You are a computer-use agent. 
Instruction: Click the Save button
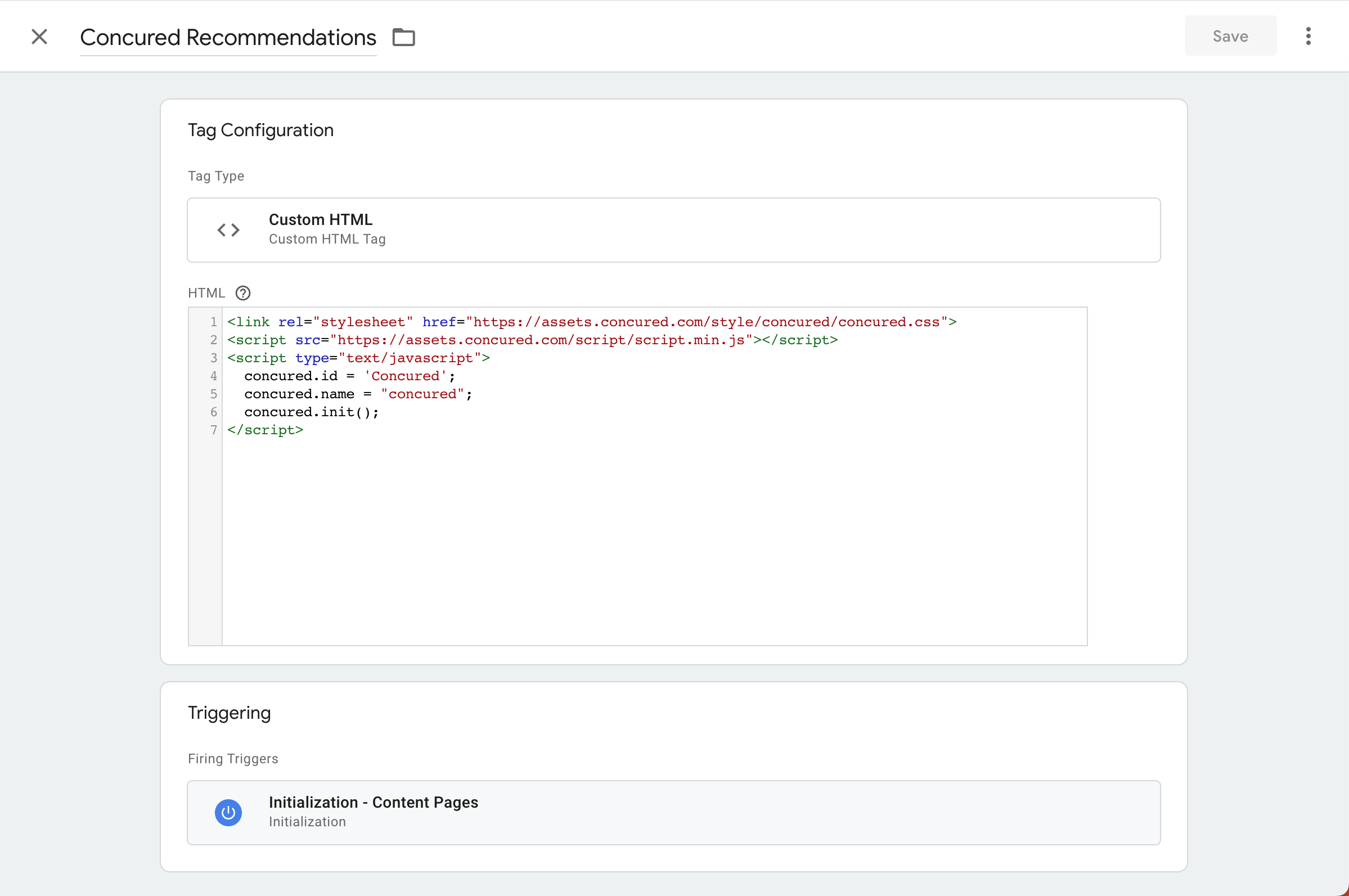(x=1230, y=35)
